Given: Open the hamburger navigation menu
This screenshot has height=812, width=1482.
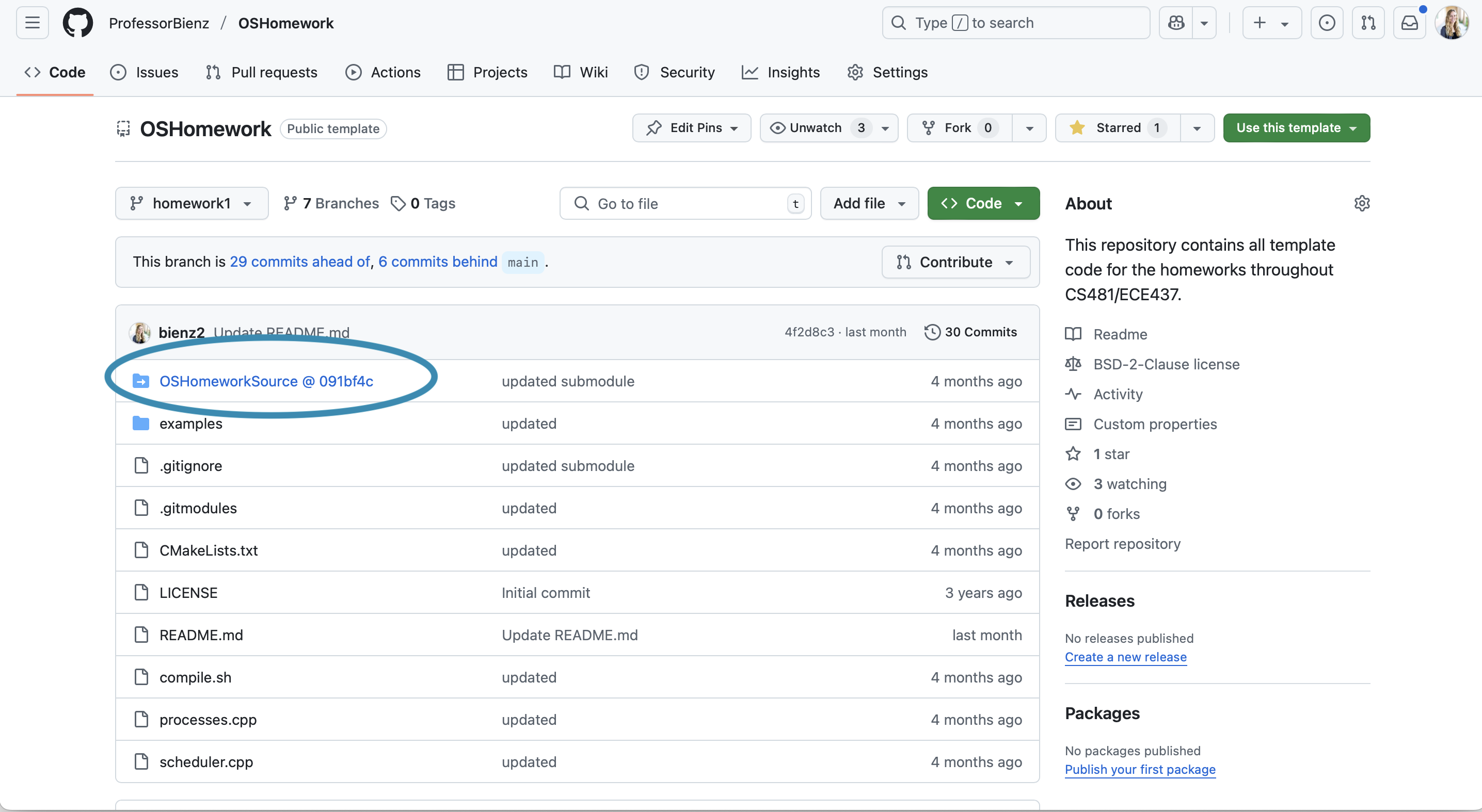Looking at the screenshot, I should click(x=32, y=23).
